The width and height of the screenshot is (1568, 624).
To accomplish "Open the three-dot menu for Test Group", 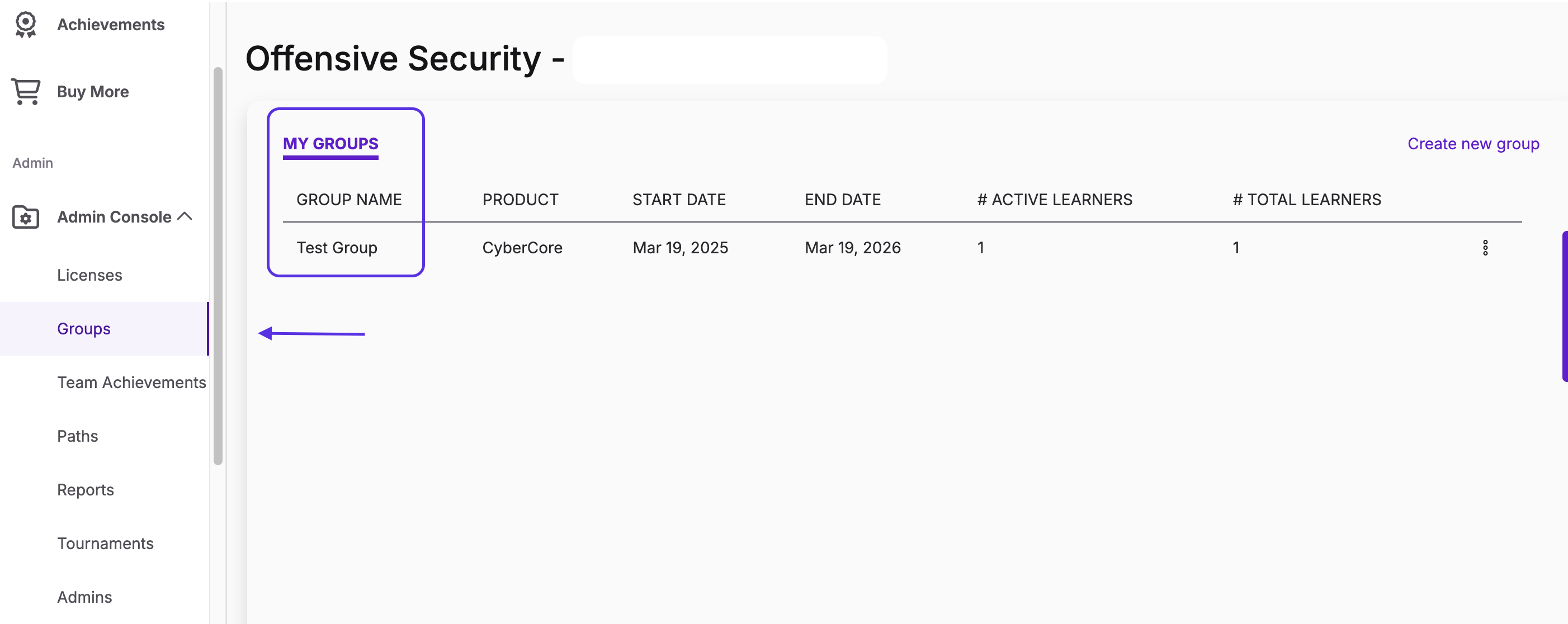I will (1485, 248).
